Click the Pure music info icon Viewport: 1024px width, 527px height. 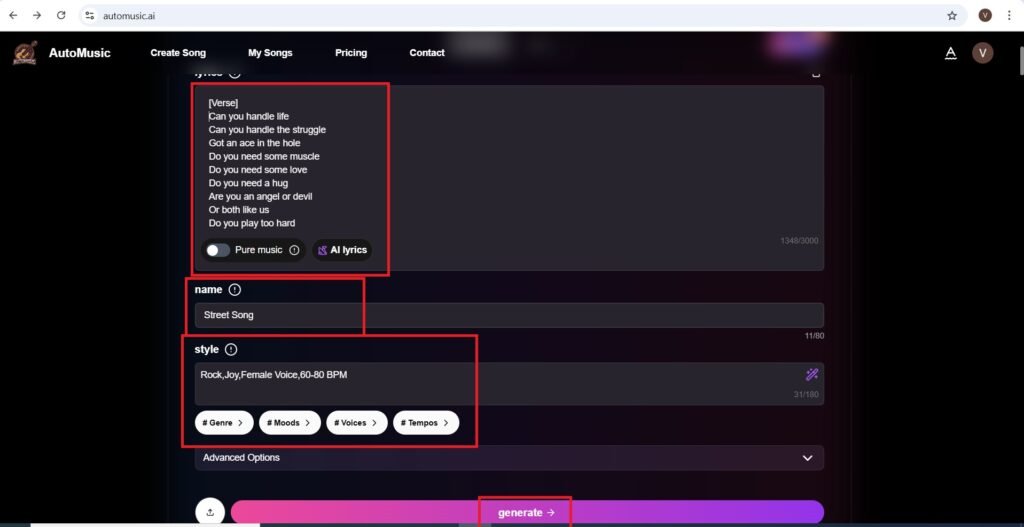point(294,250)
